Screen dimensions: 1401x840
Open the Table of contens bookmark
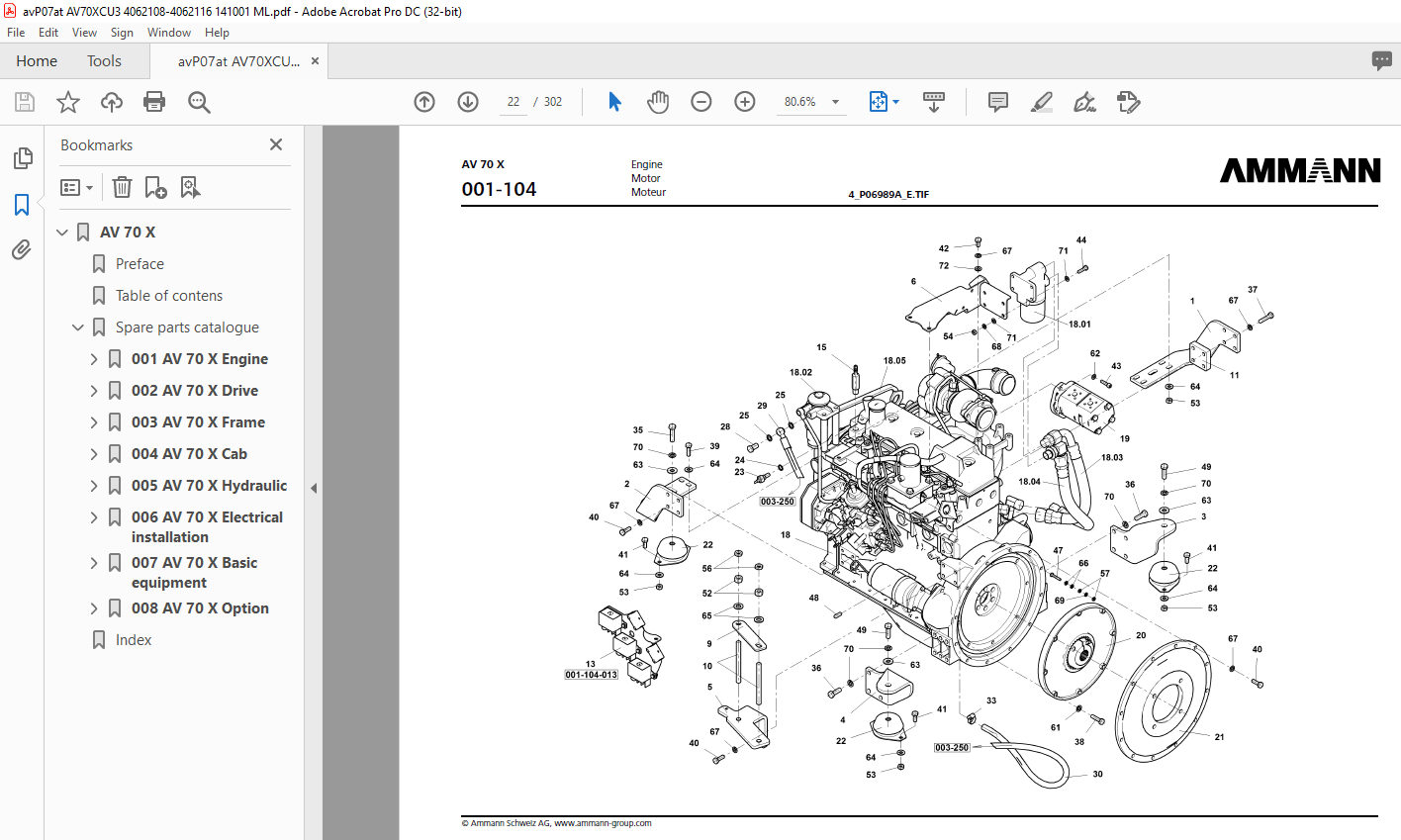[169, 296]
